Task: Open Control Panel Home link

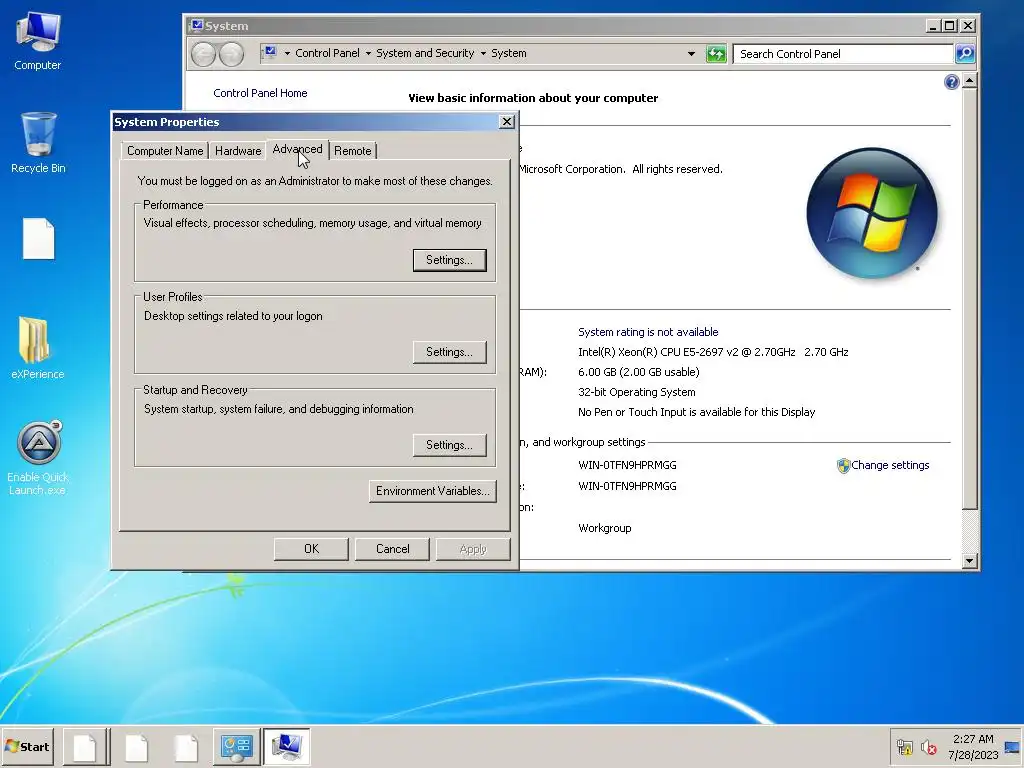Action: point(260,93)
